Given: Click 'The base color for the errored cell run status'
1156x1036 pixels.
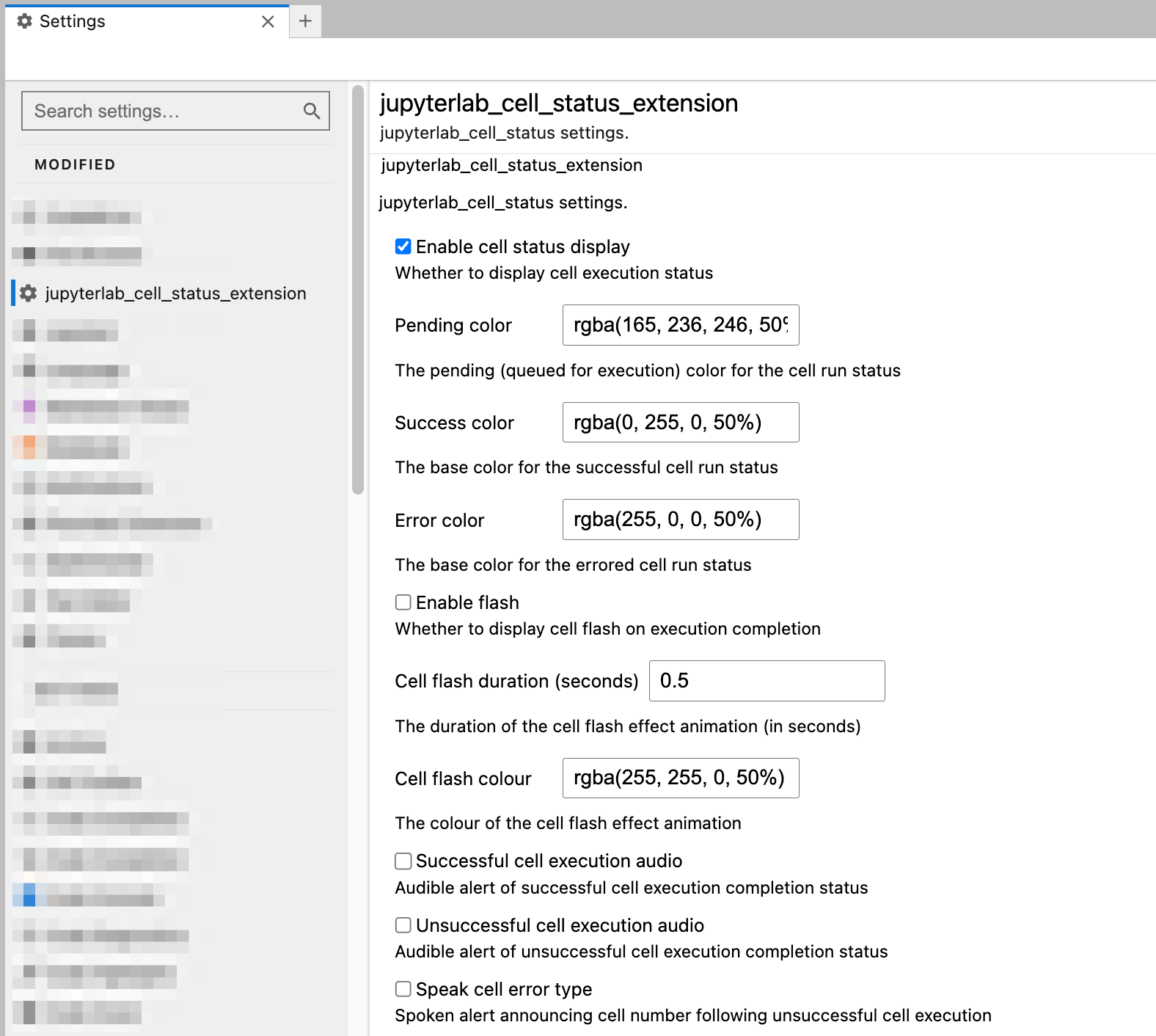Looking at the screenshot, I should click(x=573, y=565).
